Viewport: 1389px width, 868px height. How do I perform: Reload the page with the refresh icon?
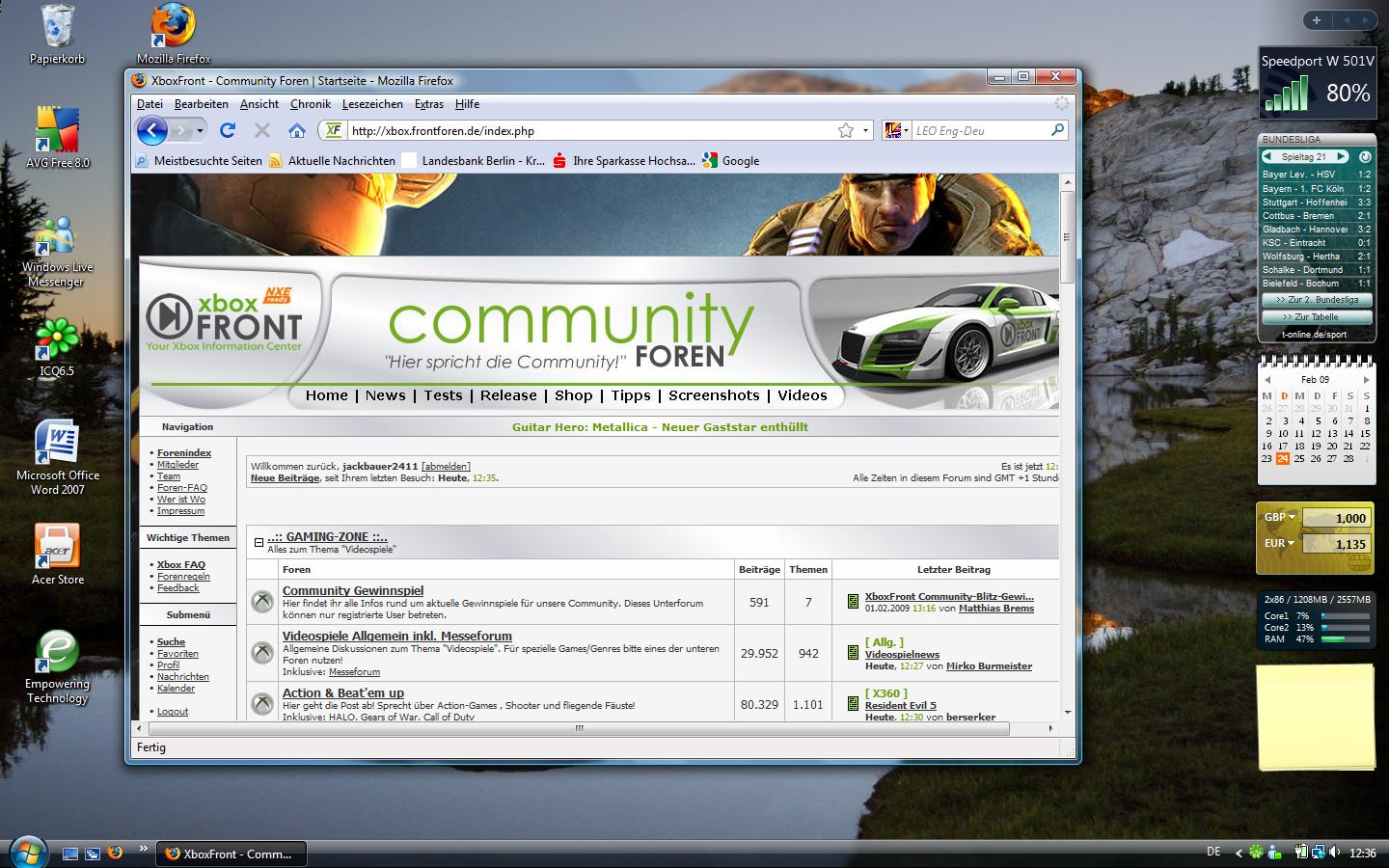tap(228, 130)
